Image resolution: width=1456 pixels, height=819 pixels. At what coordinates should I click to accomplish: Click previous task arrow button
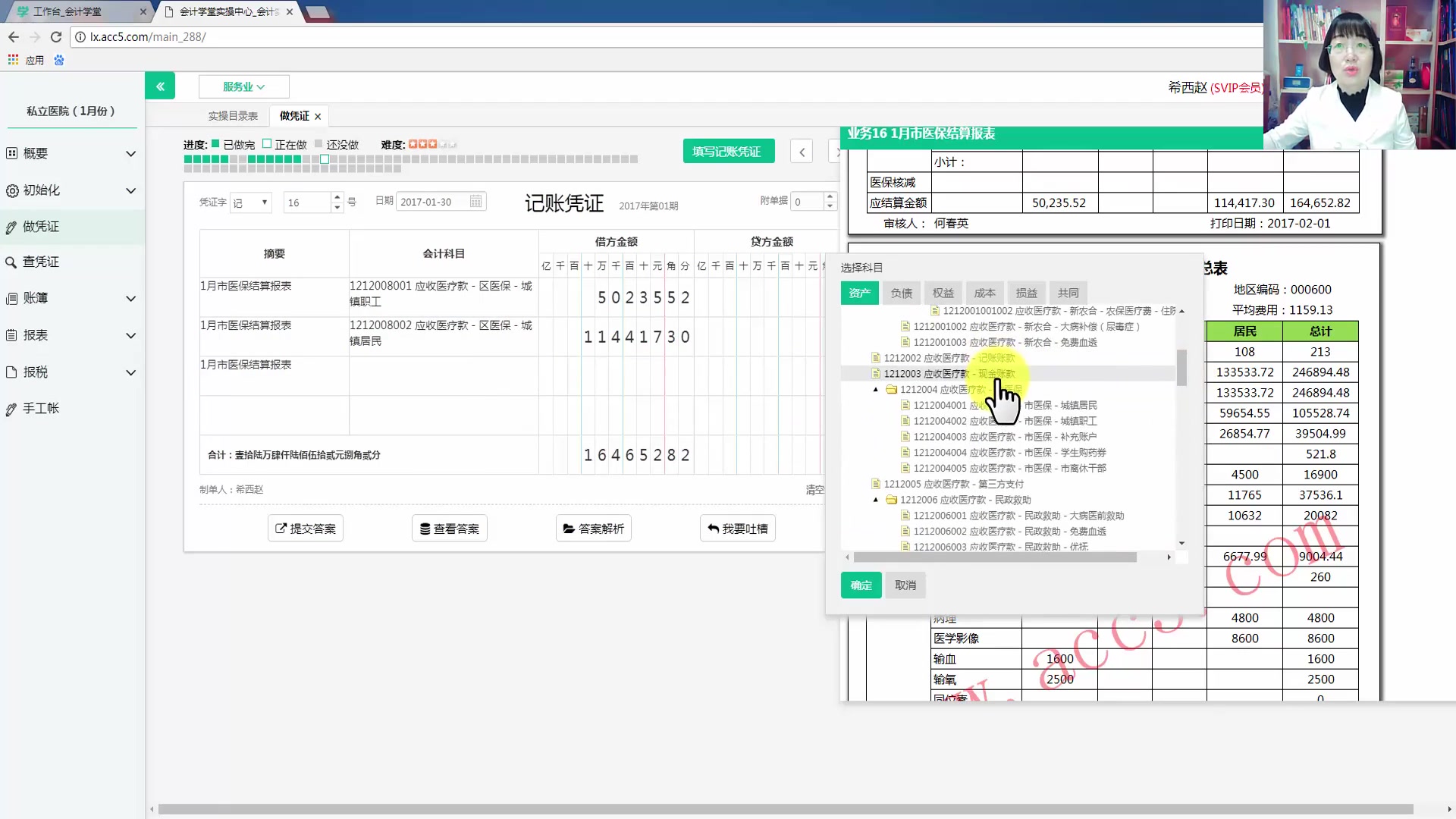click(x=802, y=152)
